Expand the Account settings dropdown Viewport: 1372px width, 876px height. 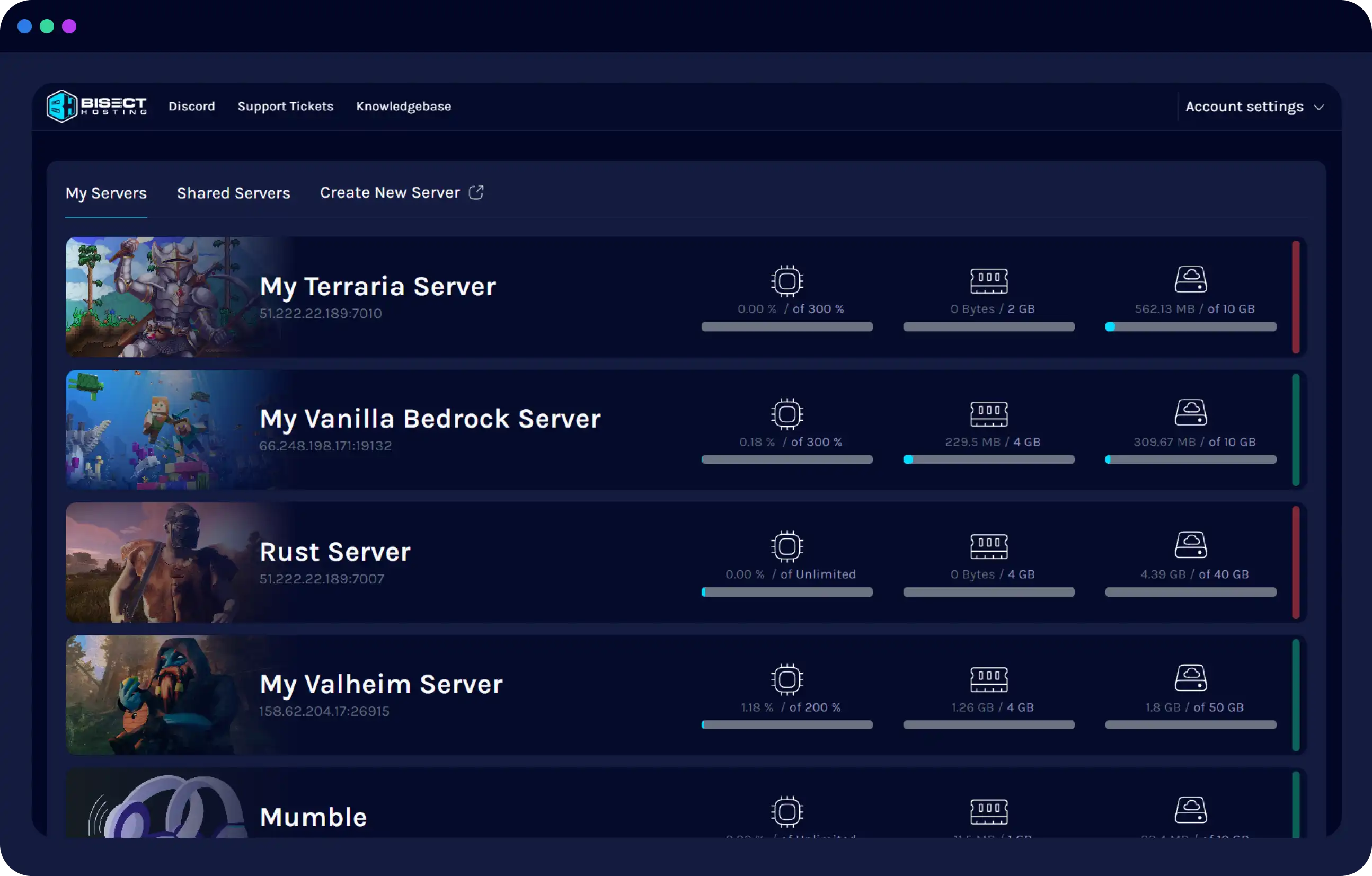tap(1244, 107)
